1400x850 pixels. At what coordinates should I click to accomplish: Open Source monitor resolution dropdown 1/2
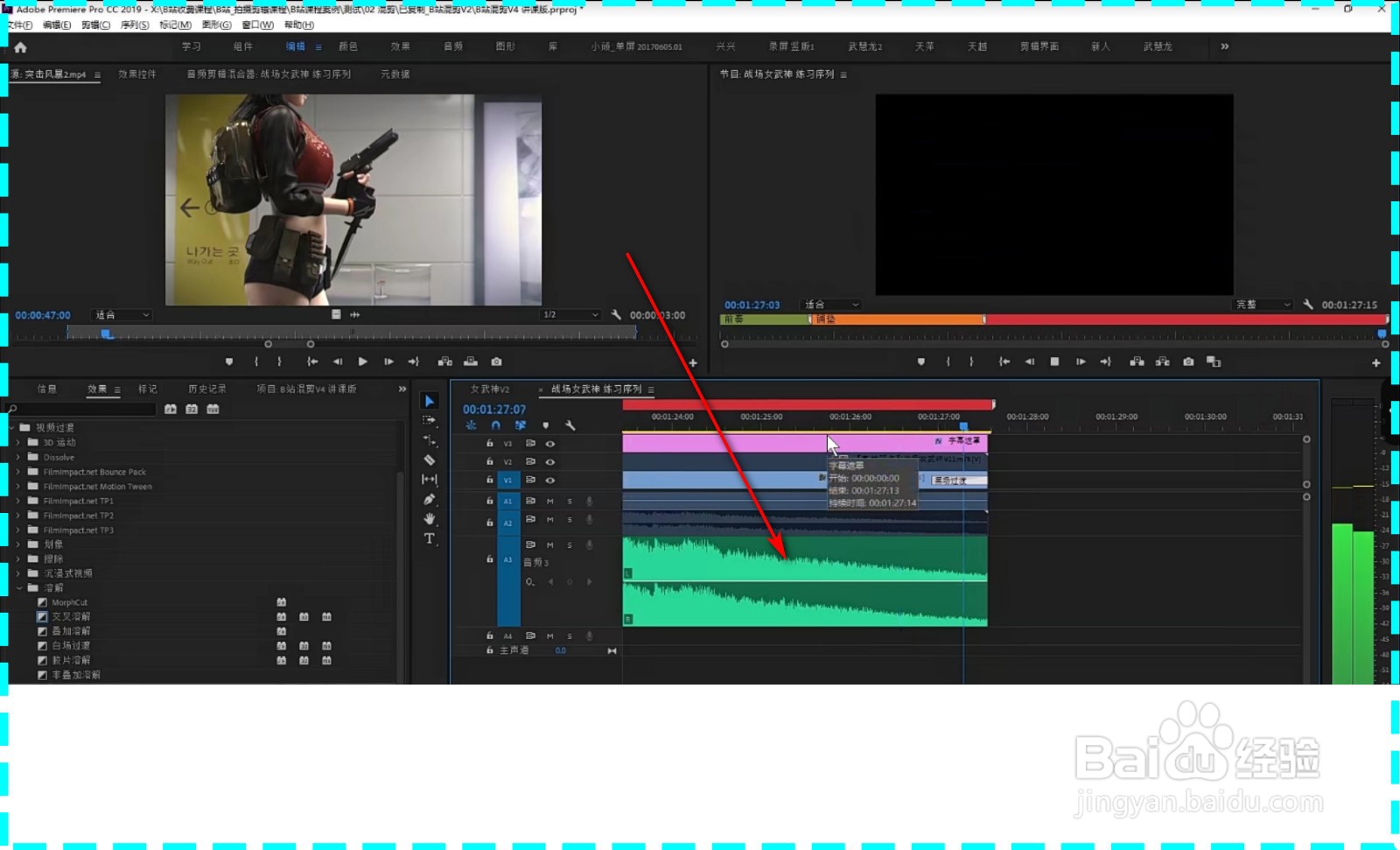[x=571, y=315]
